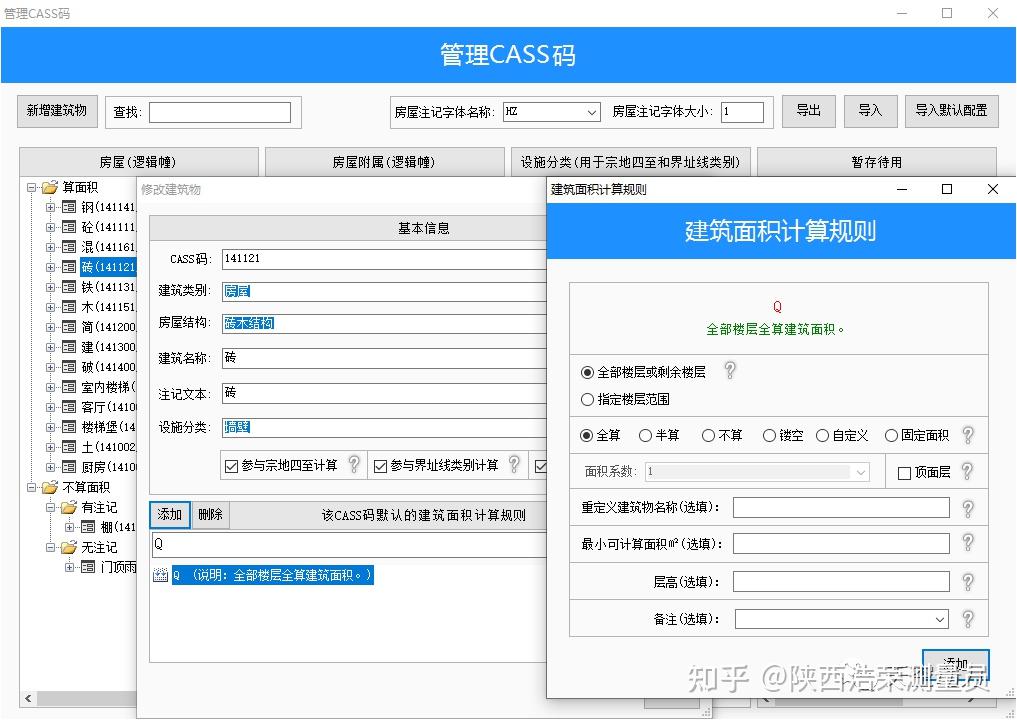Click the list icon for 铁(141131 item
Viewport: 1017px width, 720px height.
[x=69, y=287]
